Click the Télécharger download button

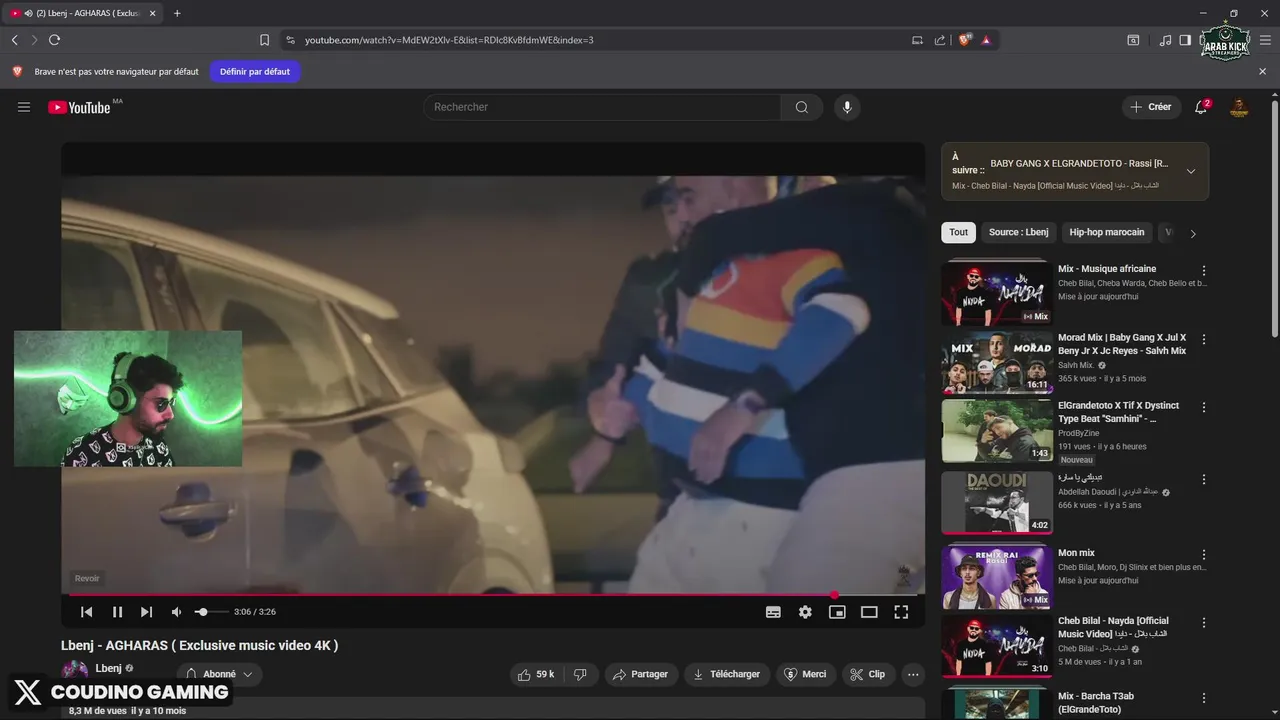tap(727, 674)
